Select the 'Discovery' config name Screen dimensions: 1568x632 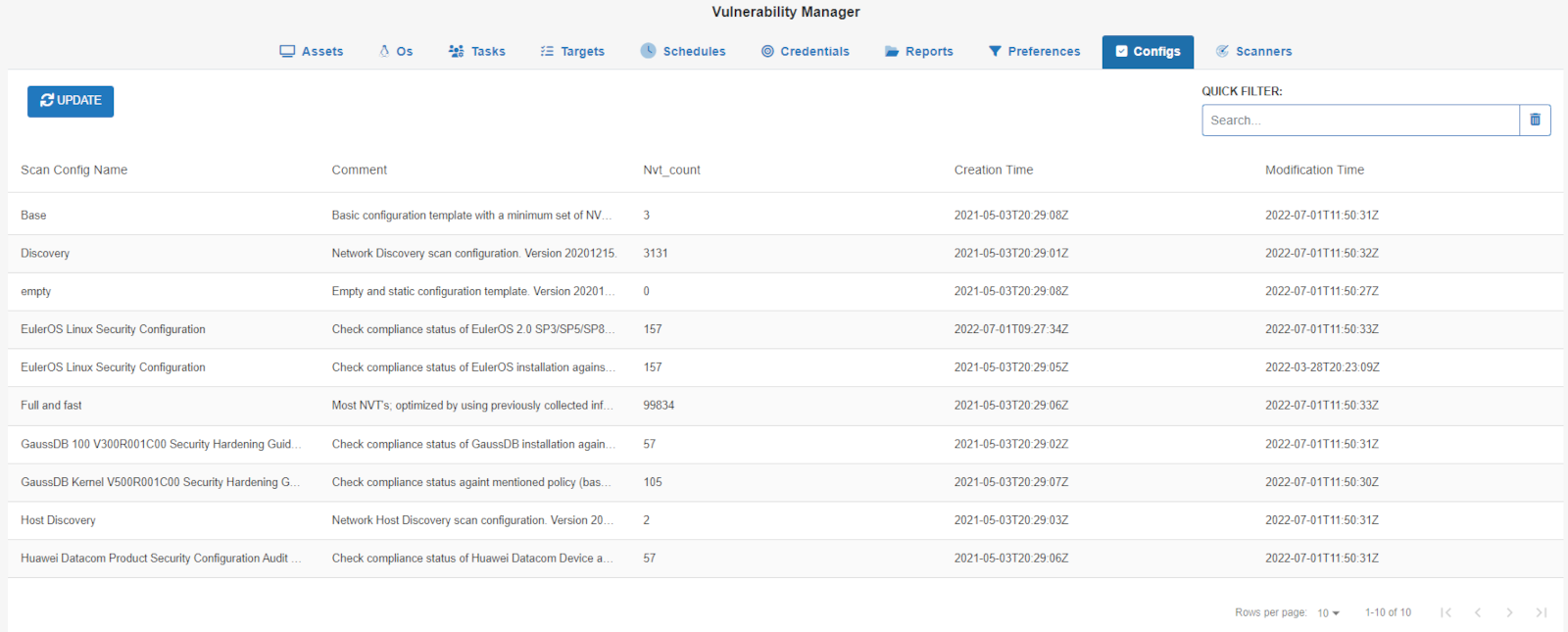45,254
